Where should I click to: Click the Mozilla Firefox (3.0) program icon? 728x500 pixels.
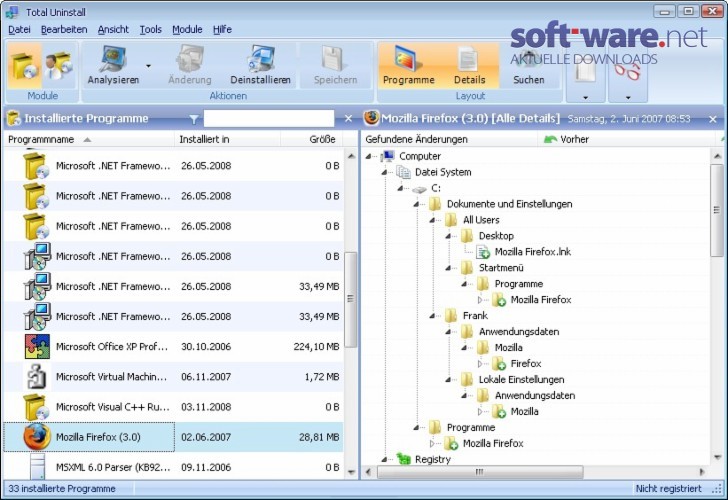pos(37,437)
